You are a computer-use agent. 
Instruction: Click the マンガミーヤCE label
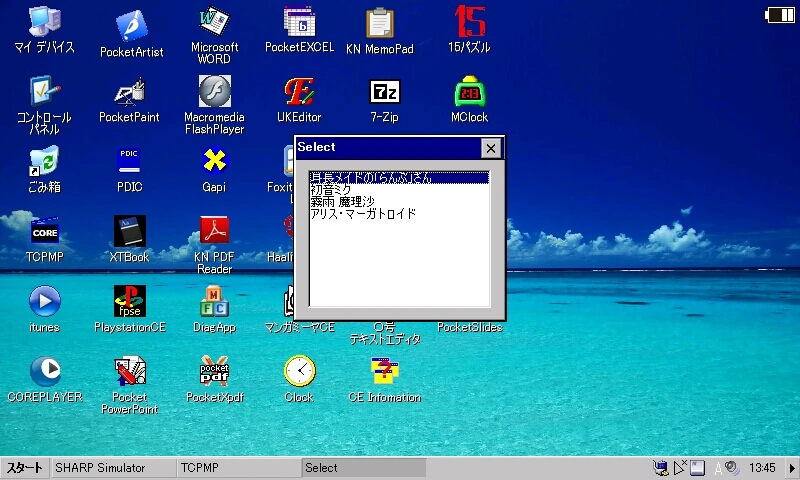299,327
